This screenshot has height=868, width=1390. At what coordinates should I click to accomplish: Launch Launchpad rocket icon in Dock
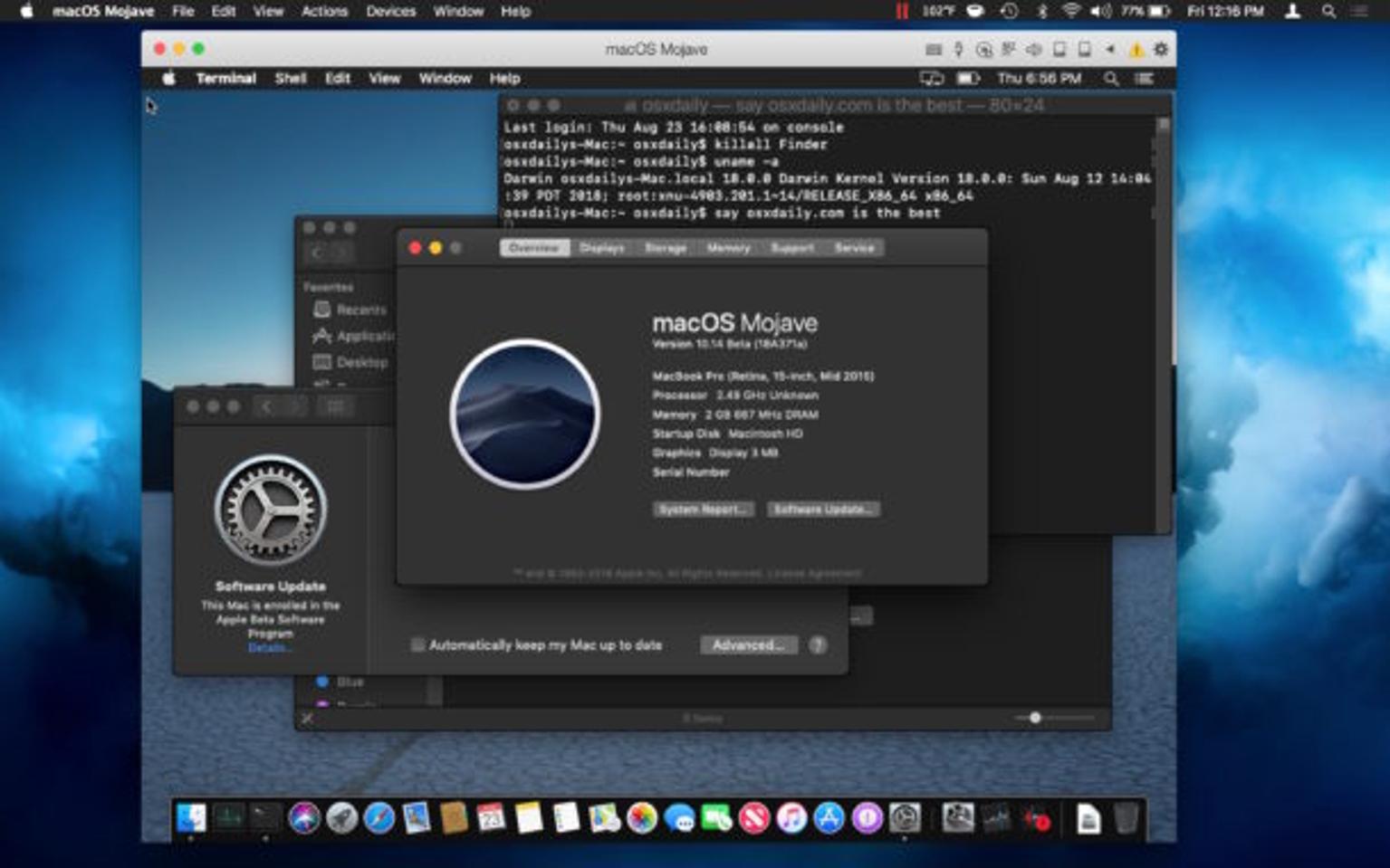point(341,818)
